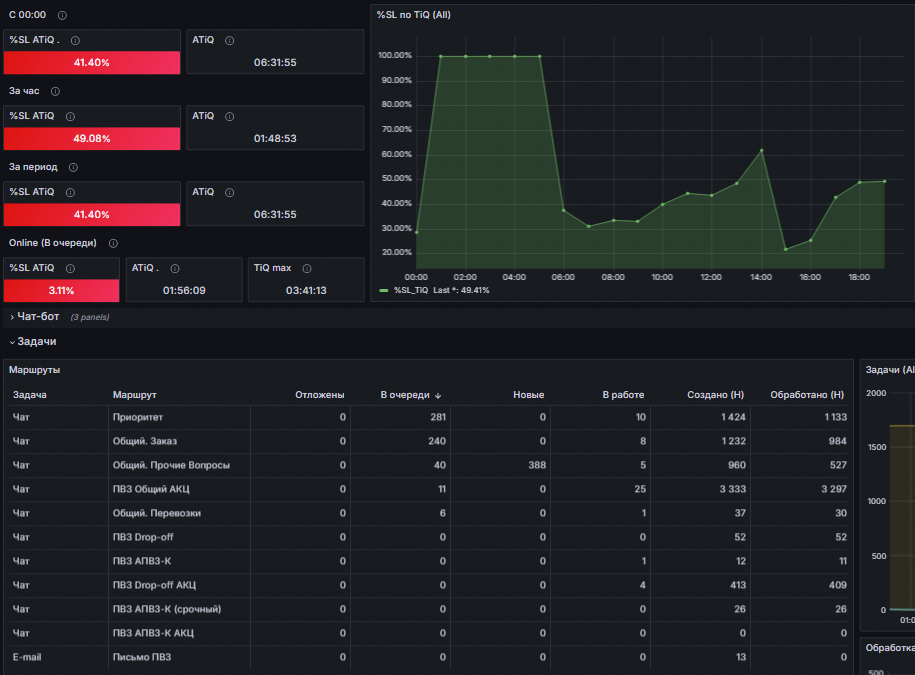The height and width of the screenshot is (675, 915).
Task: Click the 62% peak point at 14:00
Action: (762, 151)
